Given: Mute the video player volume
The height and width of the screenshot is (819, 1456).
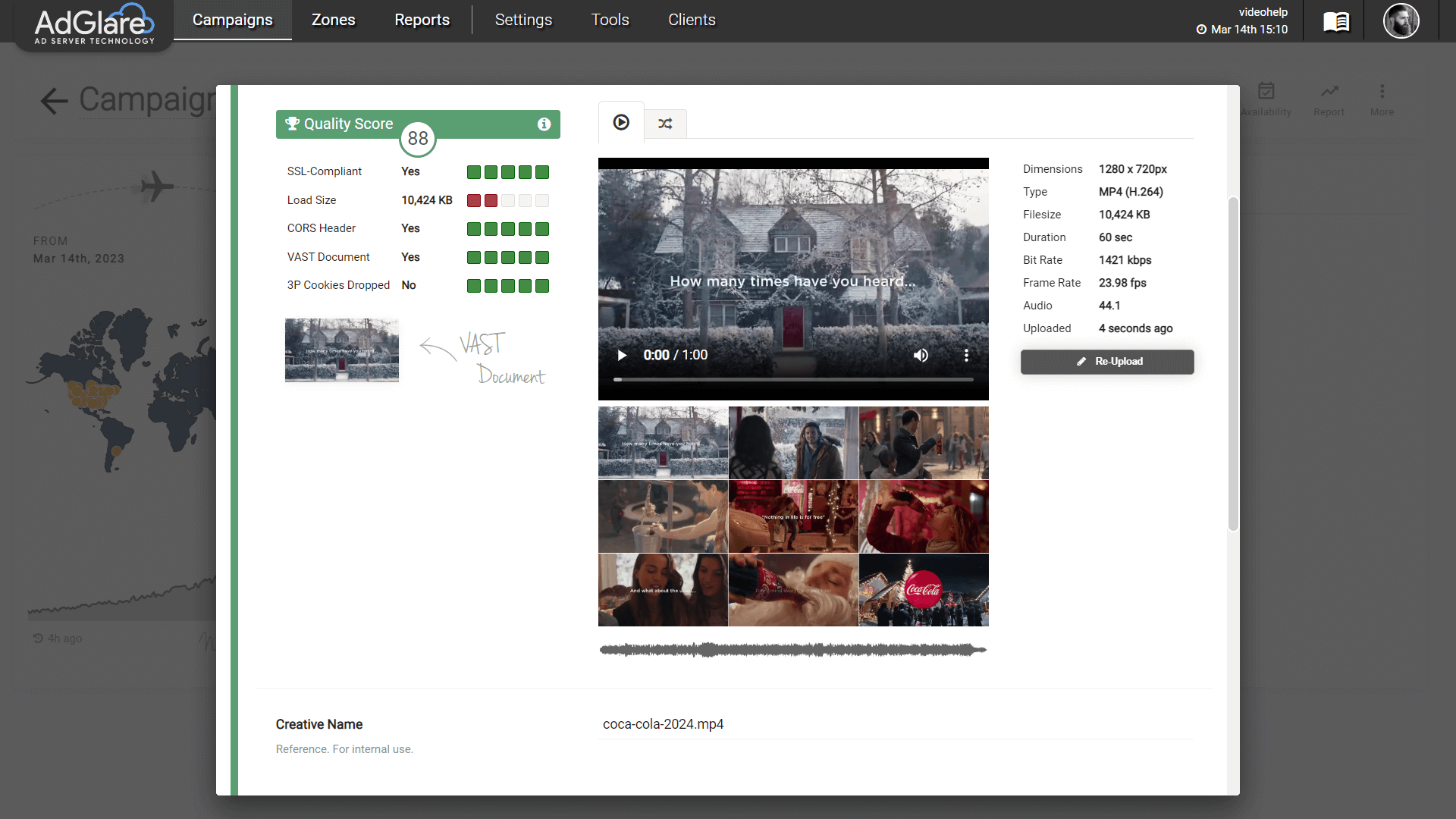Looking at the screenshot, I should tap(921, 355).
